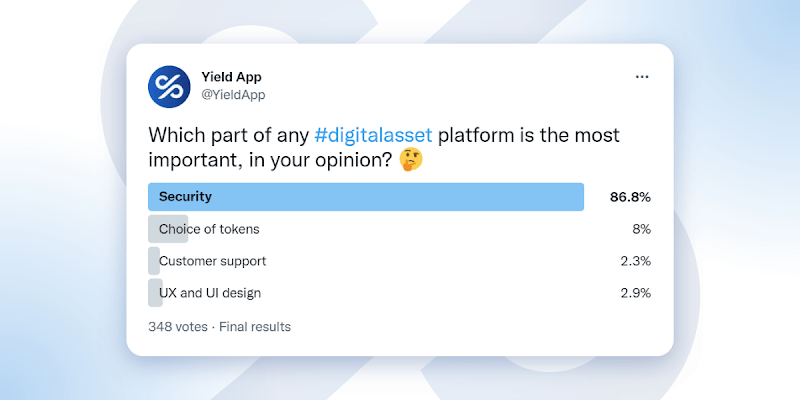Click the 348 votes count
The image size is (800, 400).
tap(178, 327)
